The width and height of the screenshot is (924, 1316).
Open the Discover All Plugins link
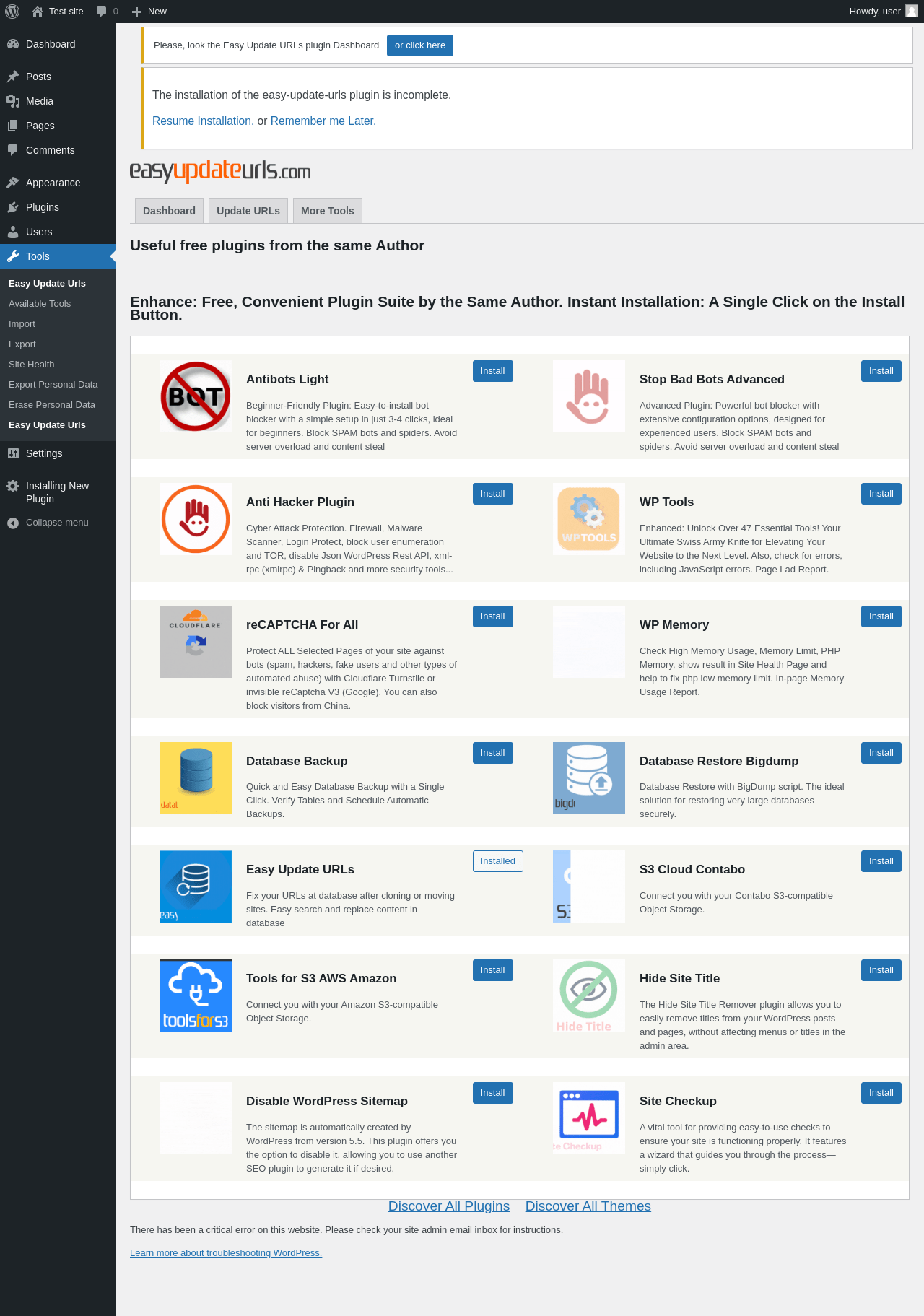tap(449, 1206)
